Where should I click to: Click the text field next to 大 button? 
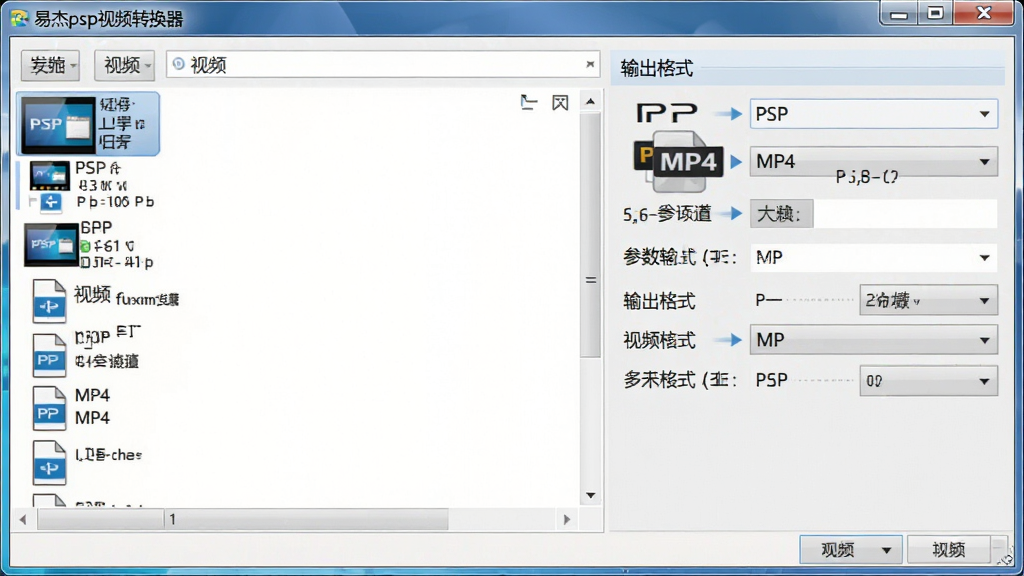tap(905, 214)
